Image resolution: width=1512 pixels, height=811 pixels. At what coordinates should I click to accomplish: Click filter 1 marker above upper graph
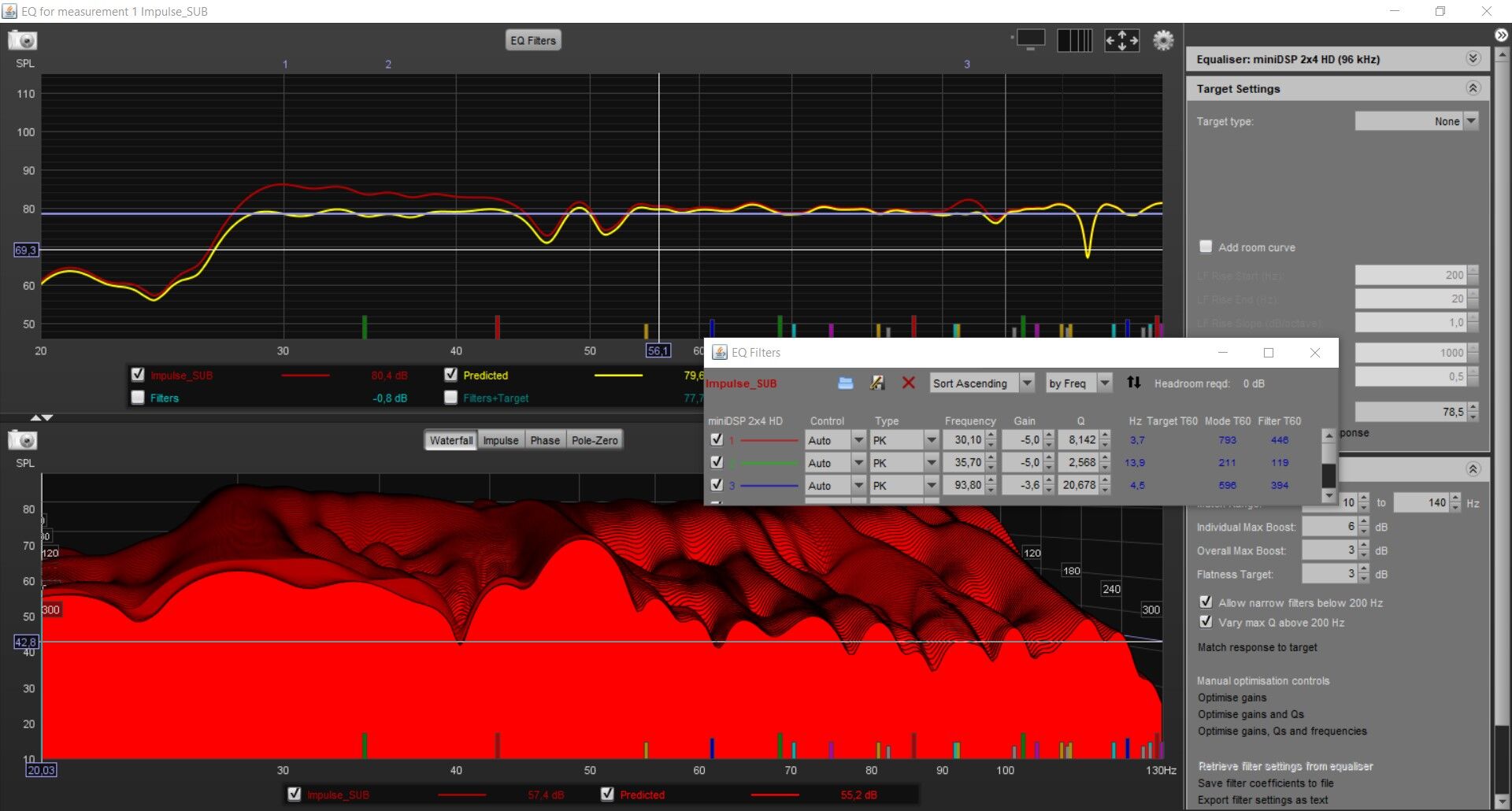point(285,65)
